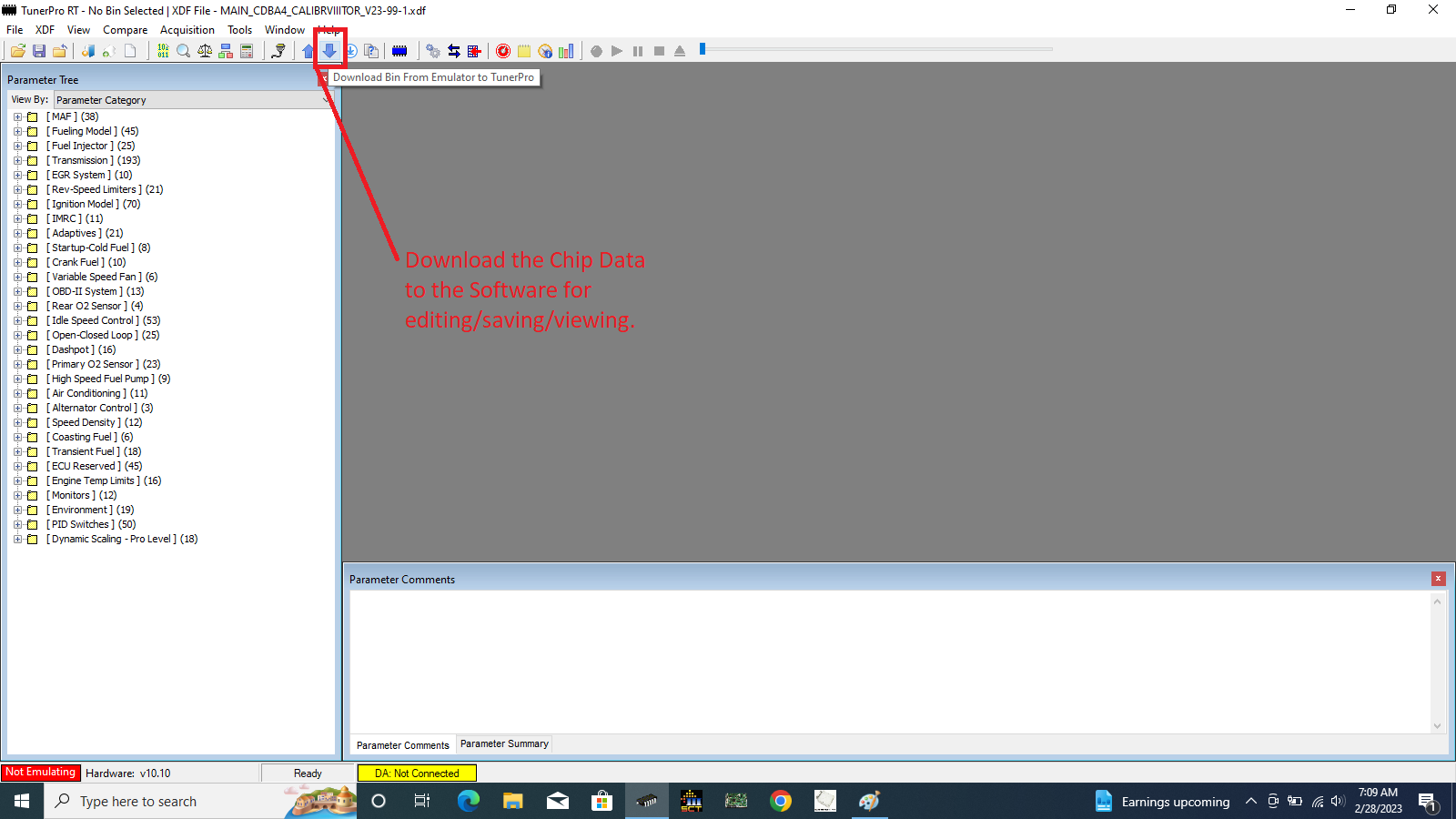Open the magnifier search icon in toolbar
1456x819 pixels.
(x=184, y=51)
